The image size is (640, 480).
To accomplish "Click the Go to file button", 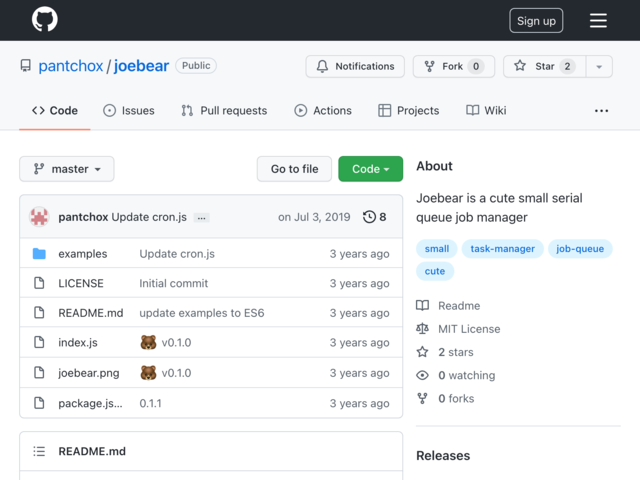I will click(x=294, y=169).
